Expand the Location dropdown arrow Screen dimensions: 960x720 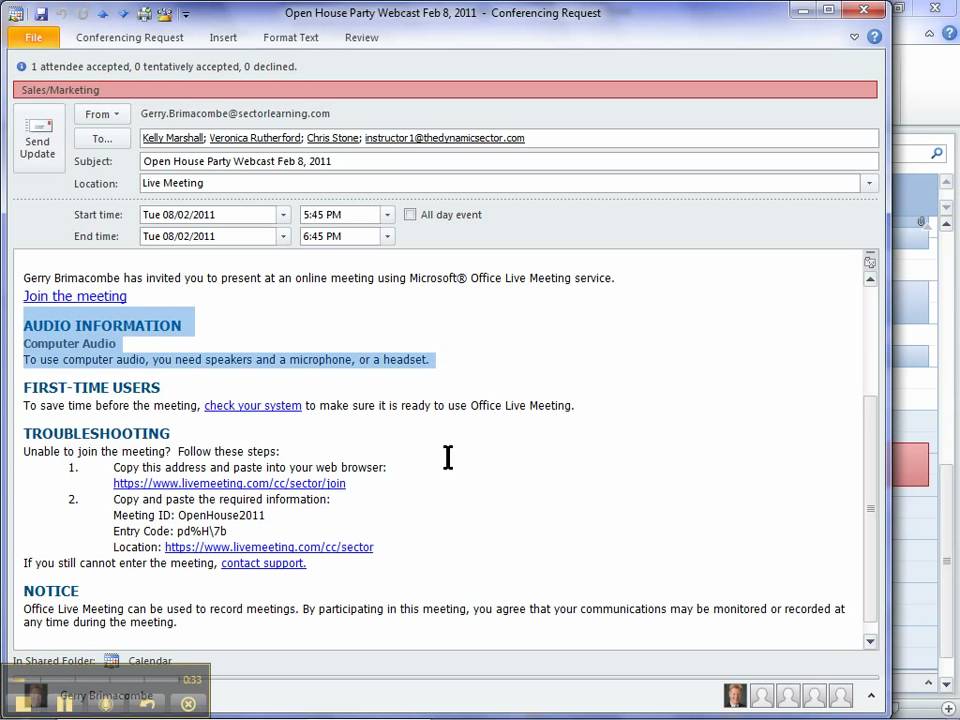869,183
